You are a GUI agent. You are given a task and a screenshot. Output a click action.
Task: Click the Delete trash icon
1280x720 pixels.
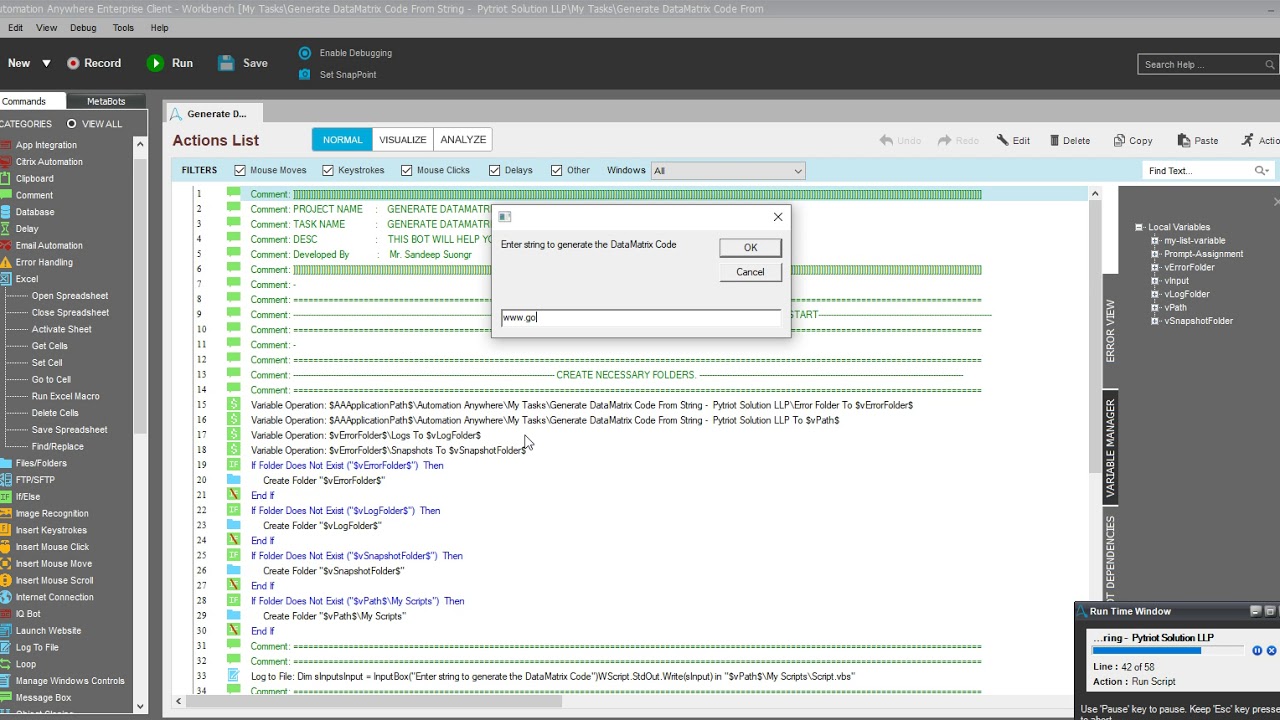(x=1054, y=141)
